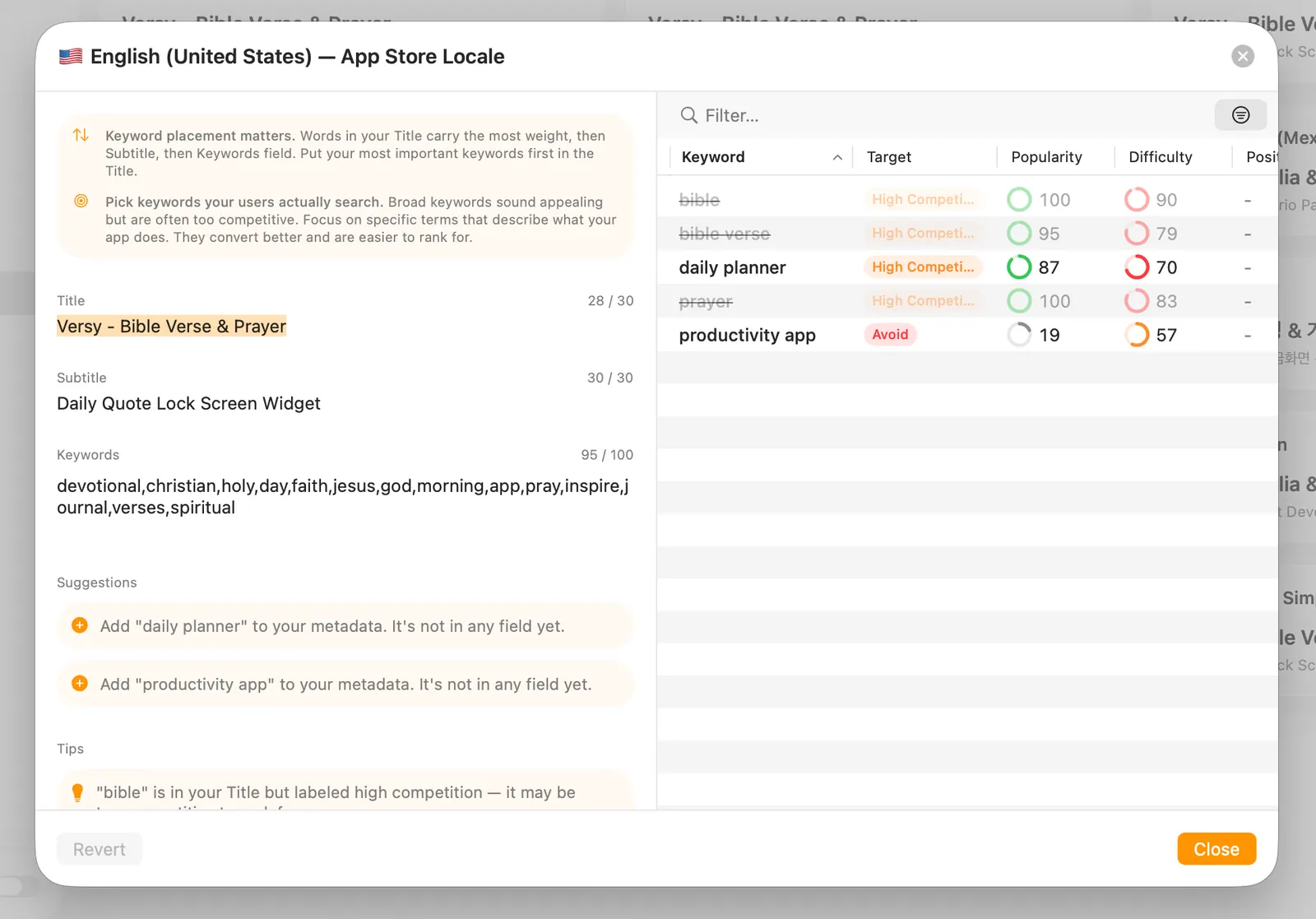Select the 'bible' keyword row
Image resolution: width=1316 pixels, height=919 pixels.
tap(967, 200)
